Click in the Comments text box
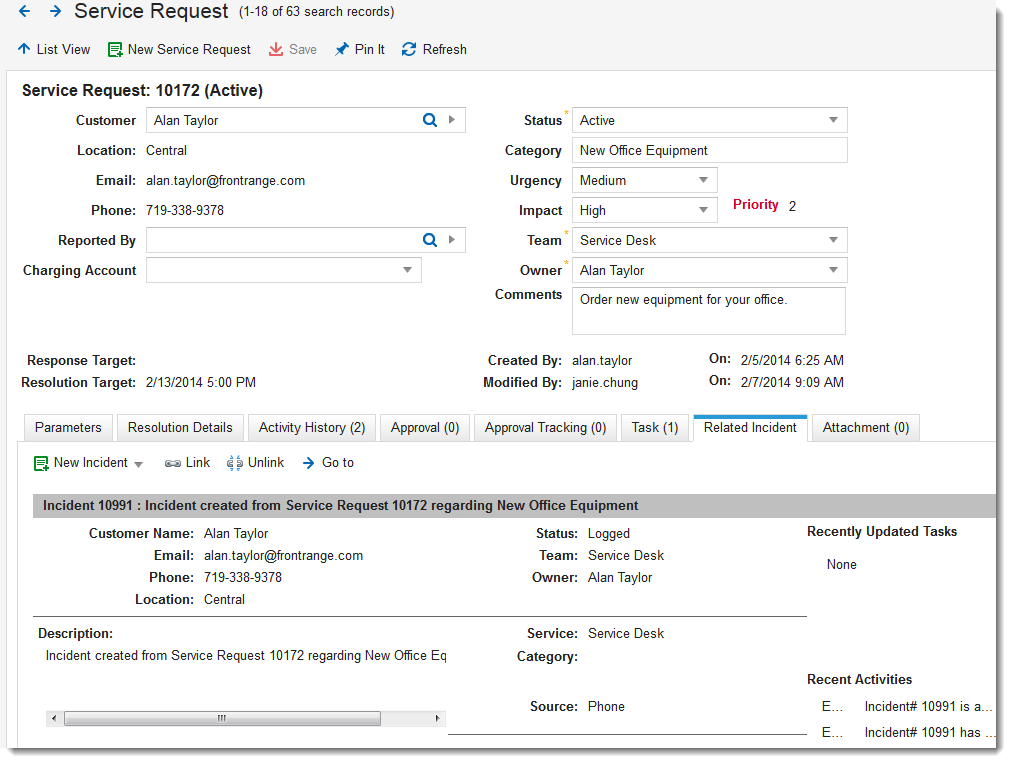Screen dimensions: 1011x763 [708, 310]
